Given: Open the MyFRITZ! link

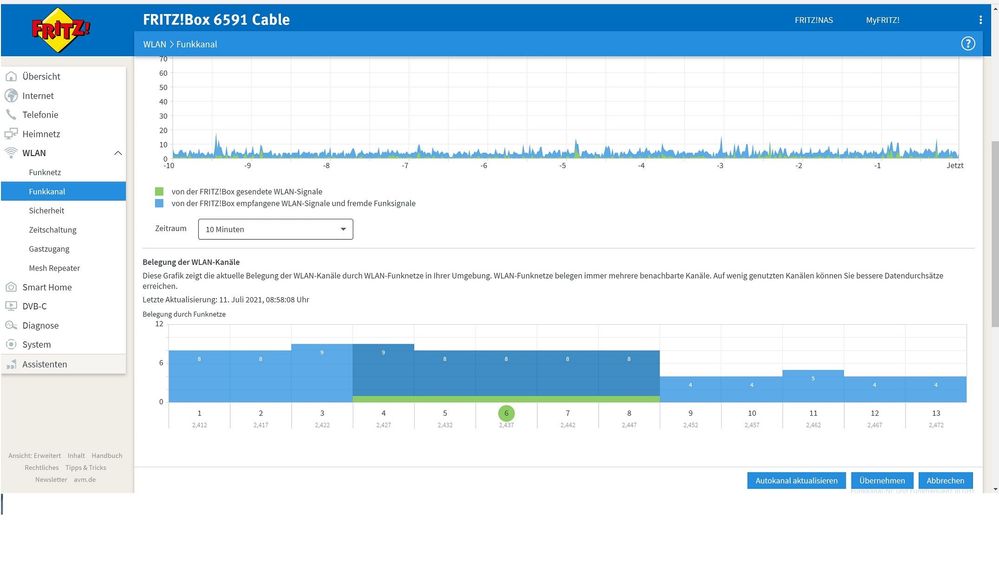Looking at the screenshot, I should [x=882, y=20].
